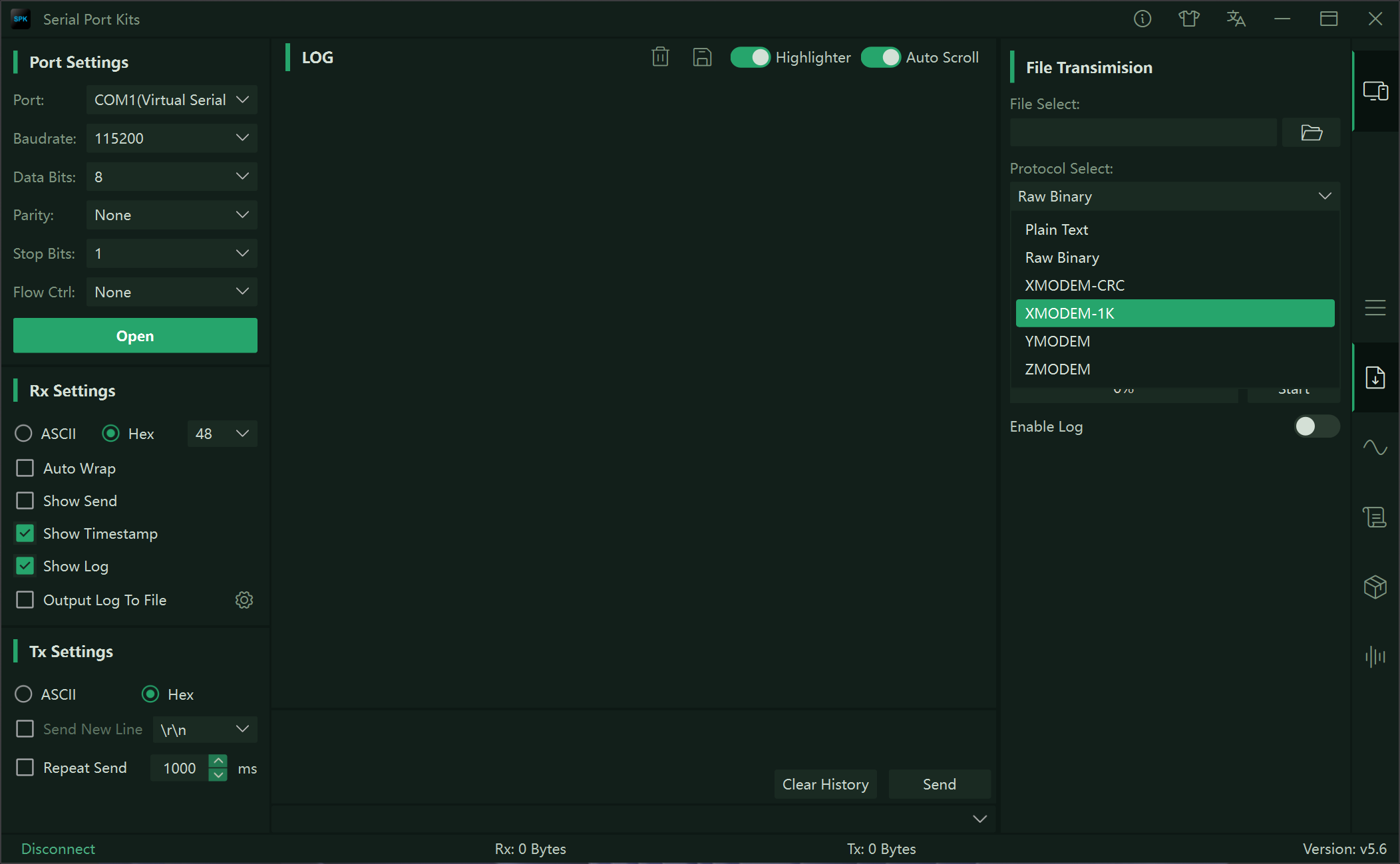The height and width of the screenshot is (864, 1400).
Task: Expand the Send New Line \r\n dropdown
Action: [205, 730]
